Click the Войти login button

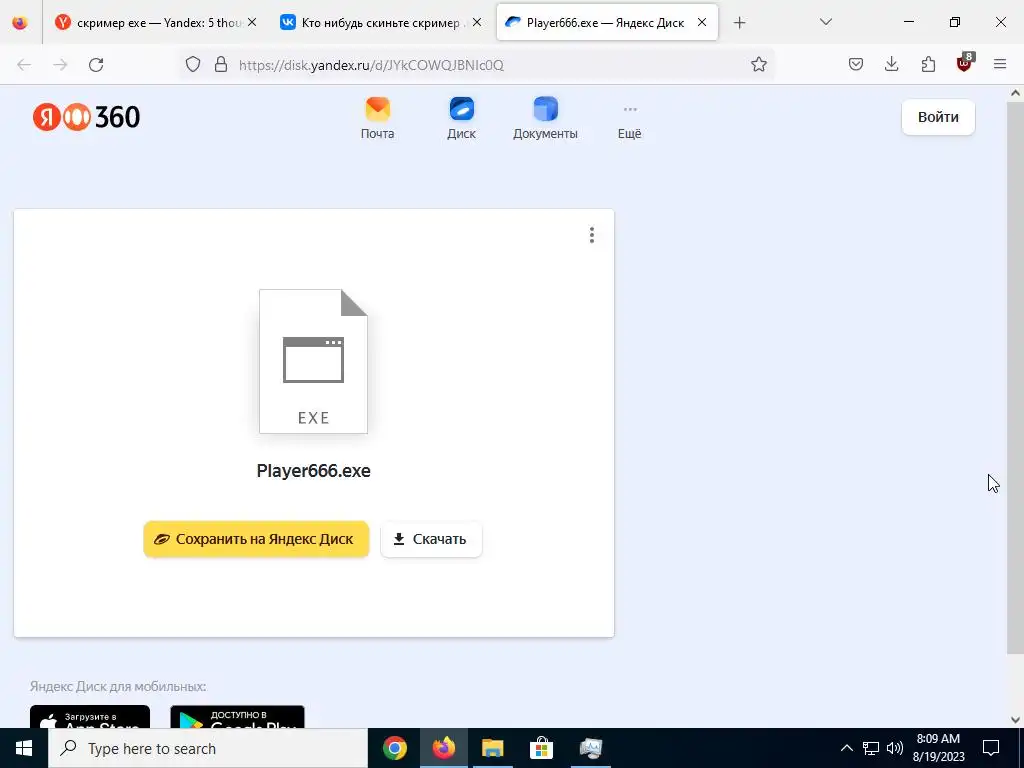[x=938, y=118]
